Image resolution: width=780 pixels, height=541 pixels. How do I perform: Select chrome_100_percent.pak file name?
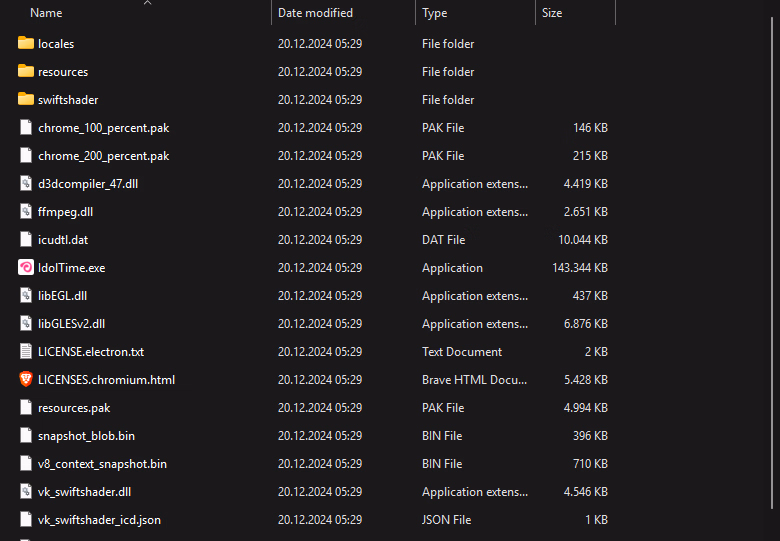click(103, 128)
